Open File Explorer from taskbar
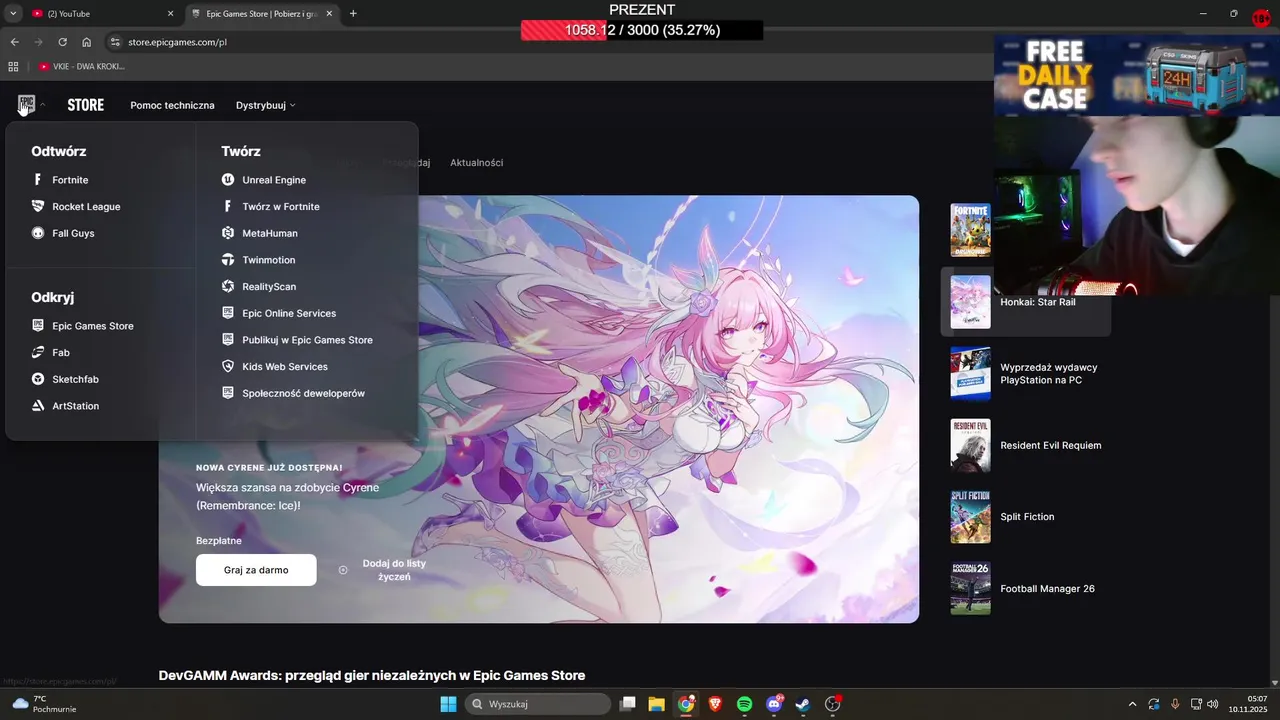 pos(656,704)
